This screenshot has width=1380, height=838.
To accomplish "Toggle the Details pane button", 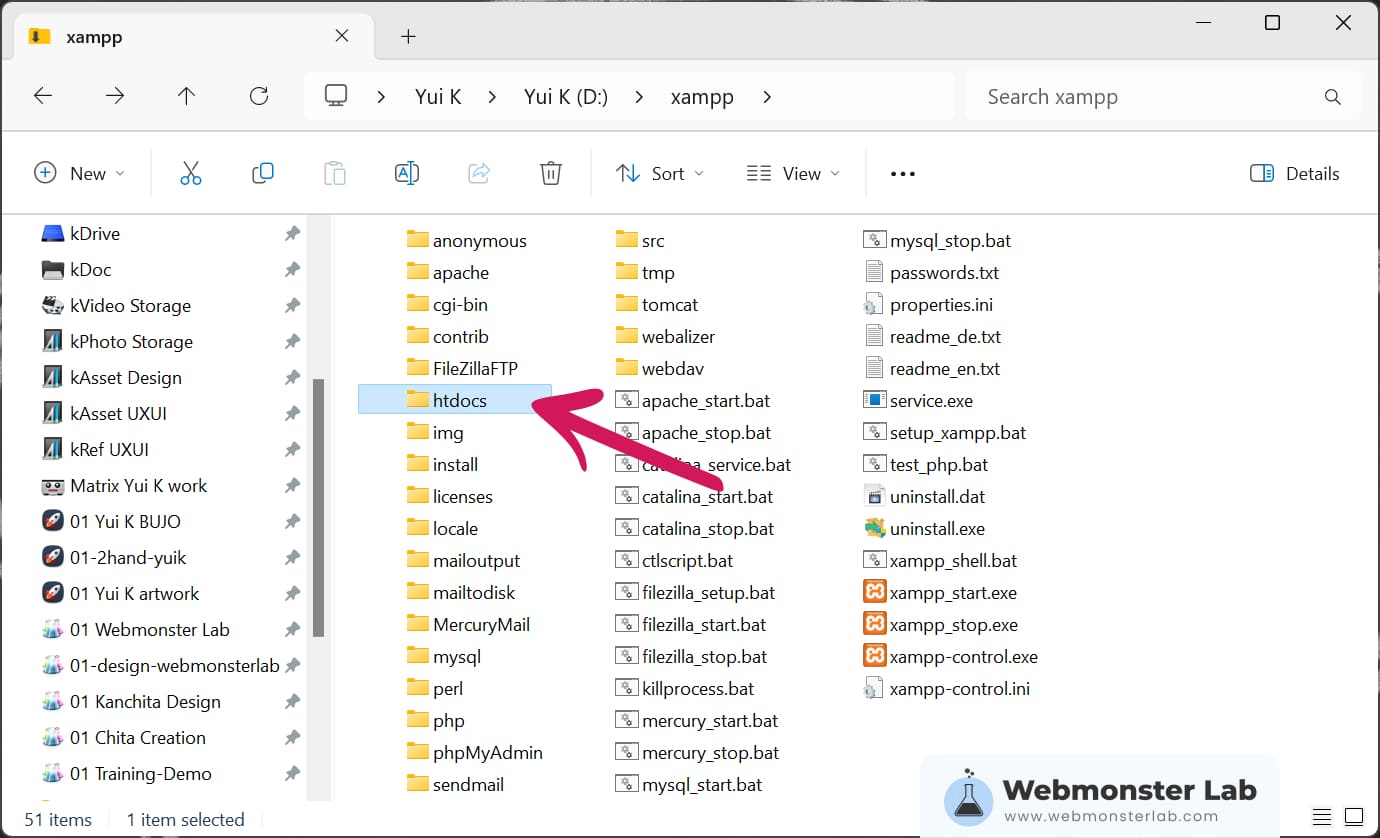I will tap(1294, 173).
